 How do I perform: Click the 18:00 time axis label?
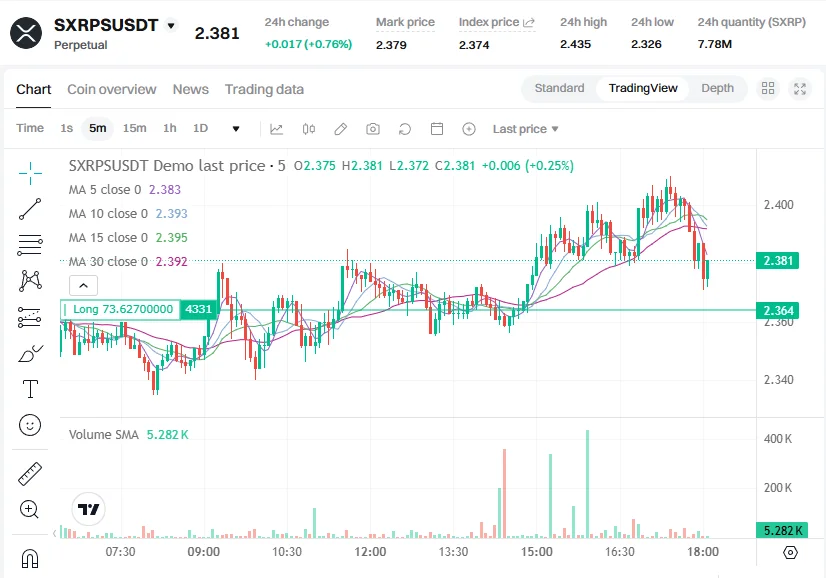tap(703, 552)
